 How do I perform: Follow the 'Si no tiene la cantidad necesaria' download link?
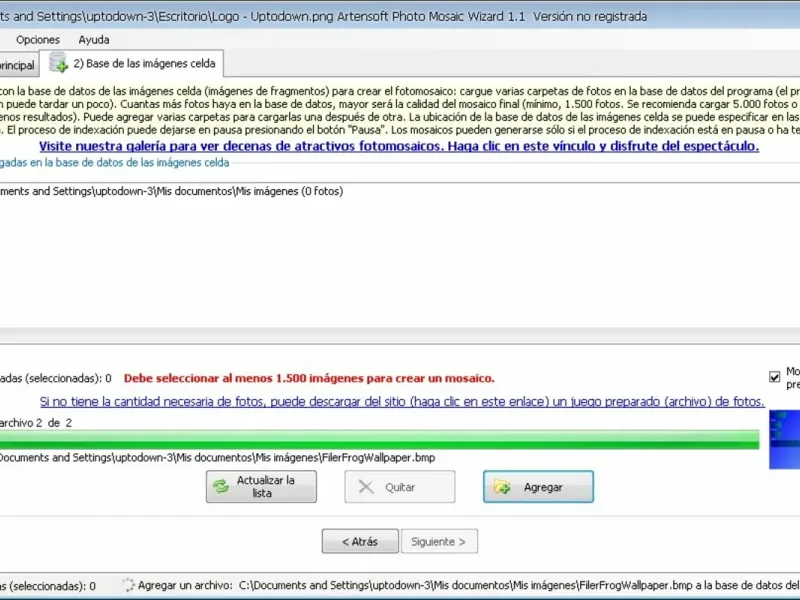click(x=402, y=402)
